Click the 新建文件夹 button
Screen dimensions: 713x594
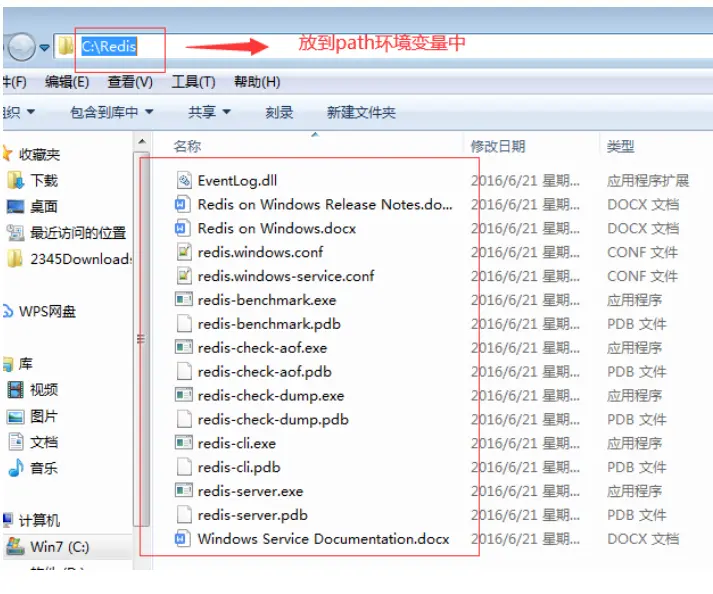pos(361,112)
